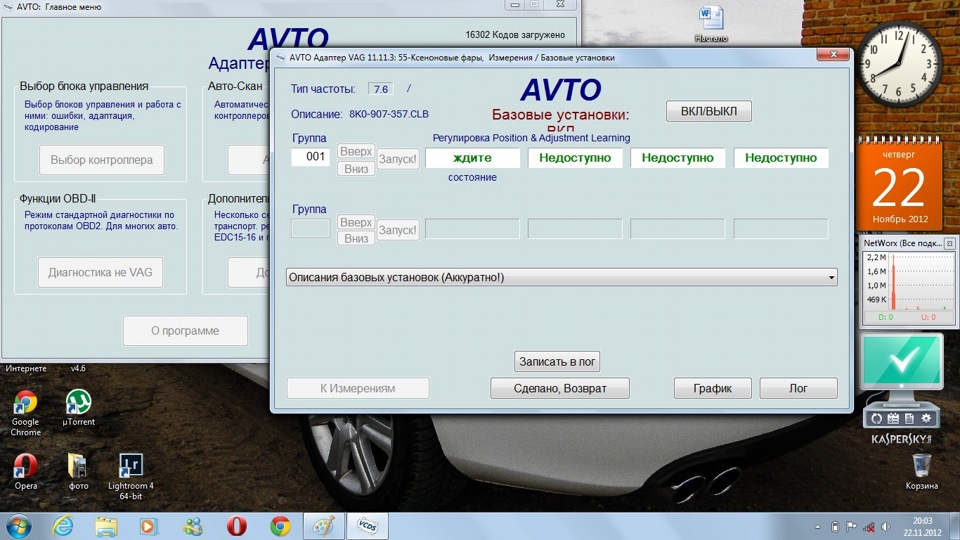Open Windows Explorer folder in taskbar
The image size is (960, 540).
(x=106, y=527)
